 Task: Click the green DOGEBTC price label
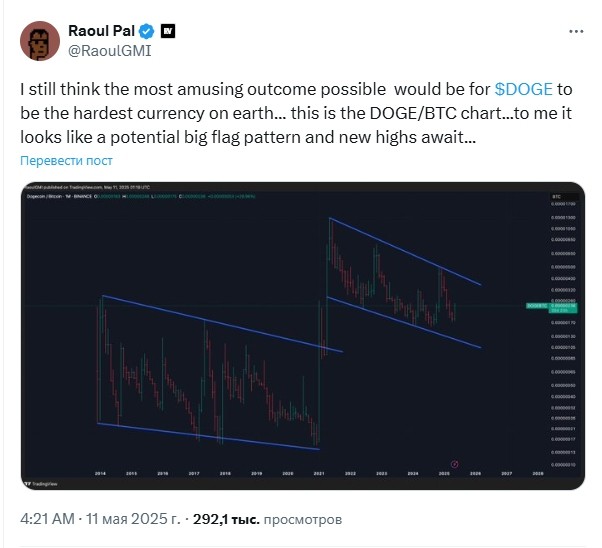tap(535, 305)
